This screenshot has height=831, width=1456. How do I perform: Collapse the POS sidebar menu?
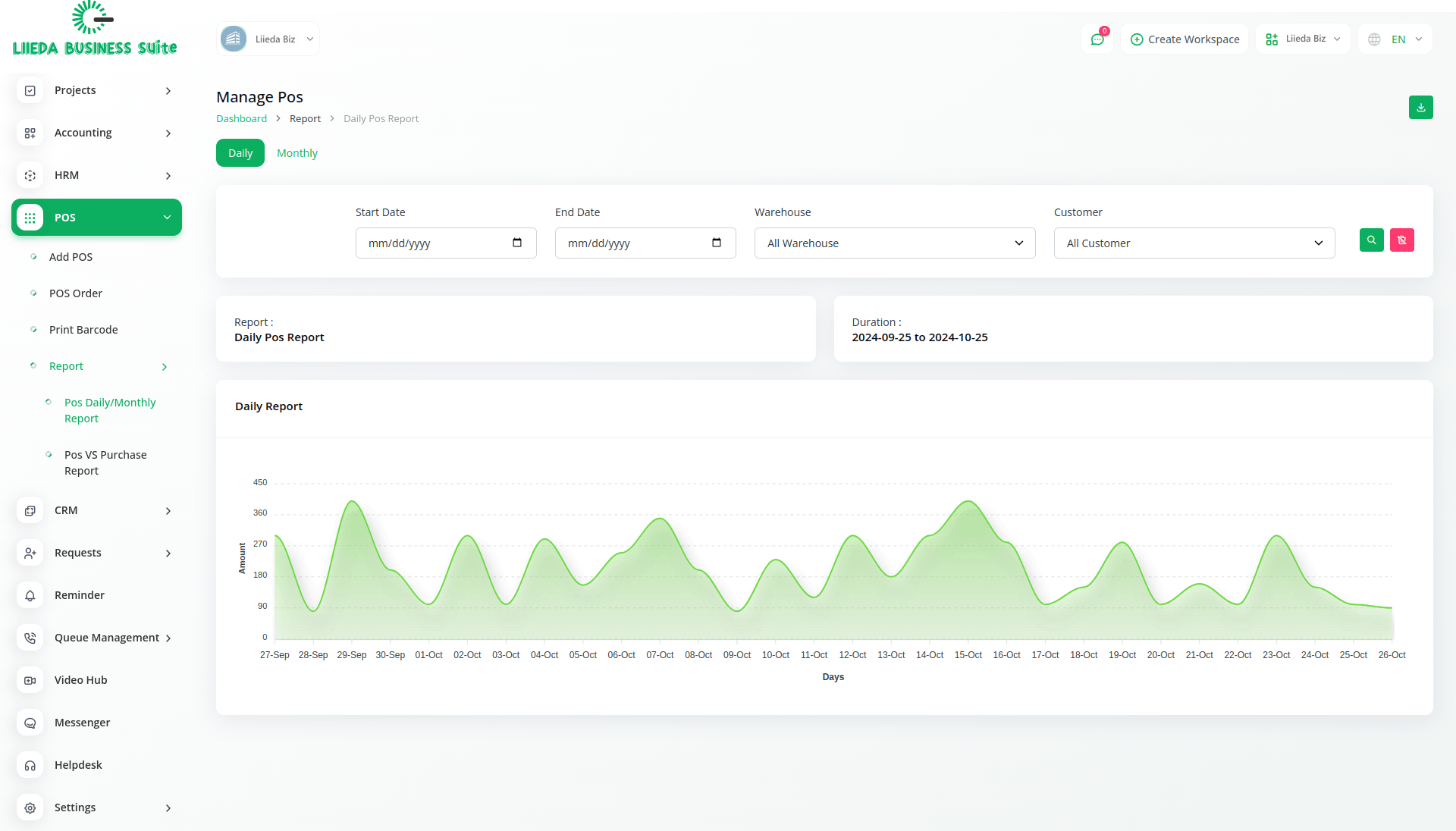96,218
